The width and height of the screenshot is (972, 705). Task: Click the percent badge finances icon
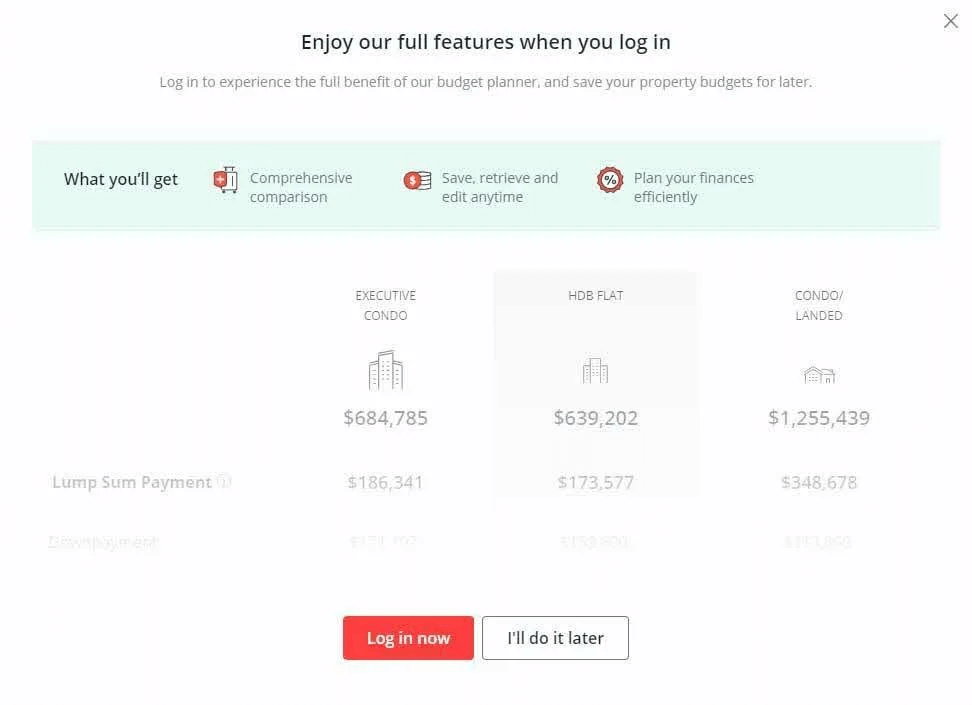point(609,180)
